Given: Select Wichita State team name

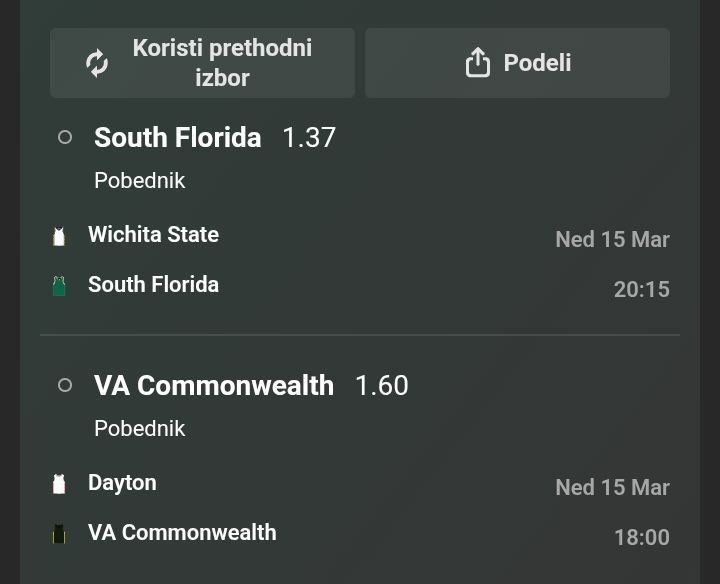Looking at the screenshot, I should pos(153,235).
